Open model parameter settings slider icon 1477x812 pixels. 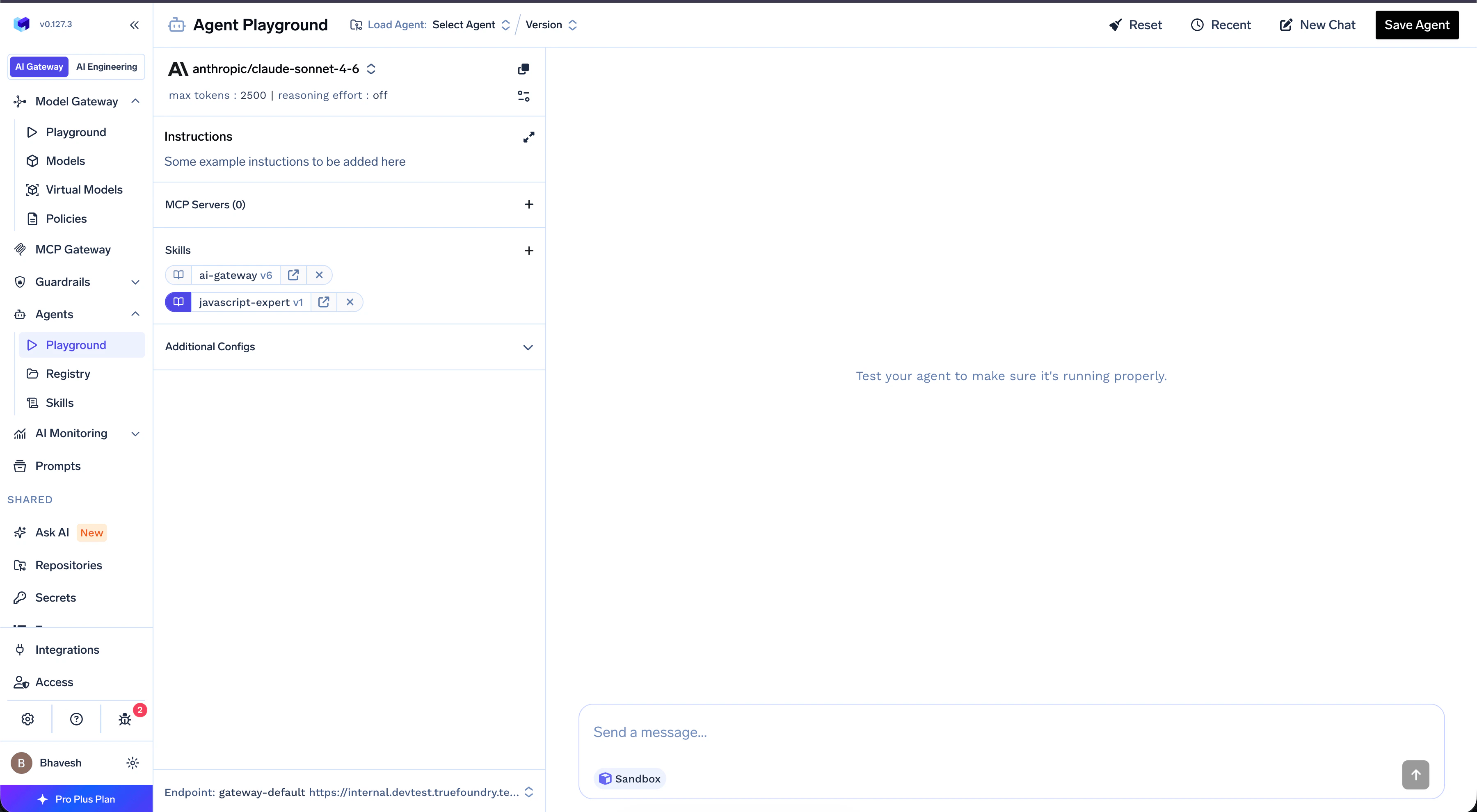click(523, 96)
